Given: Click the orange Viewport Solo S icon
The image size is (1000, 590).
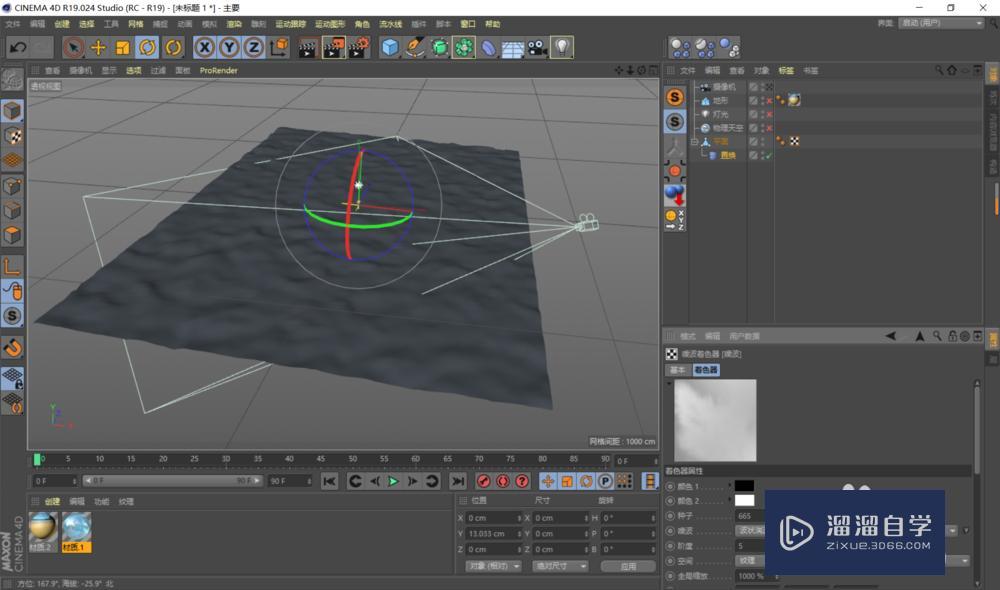Looking at the screenshot, I should click(675, 96).
